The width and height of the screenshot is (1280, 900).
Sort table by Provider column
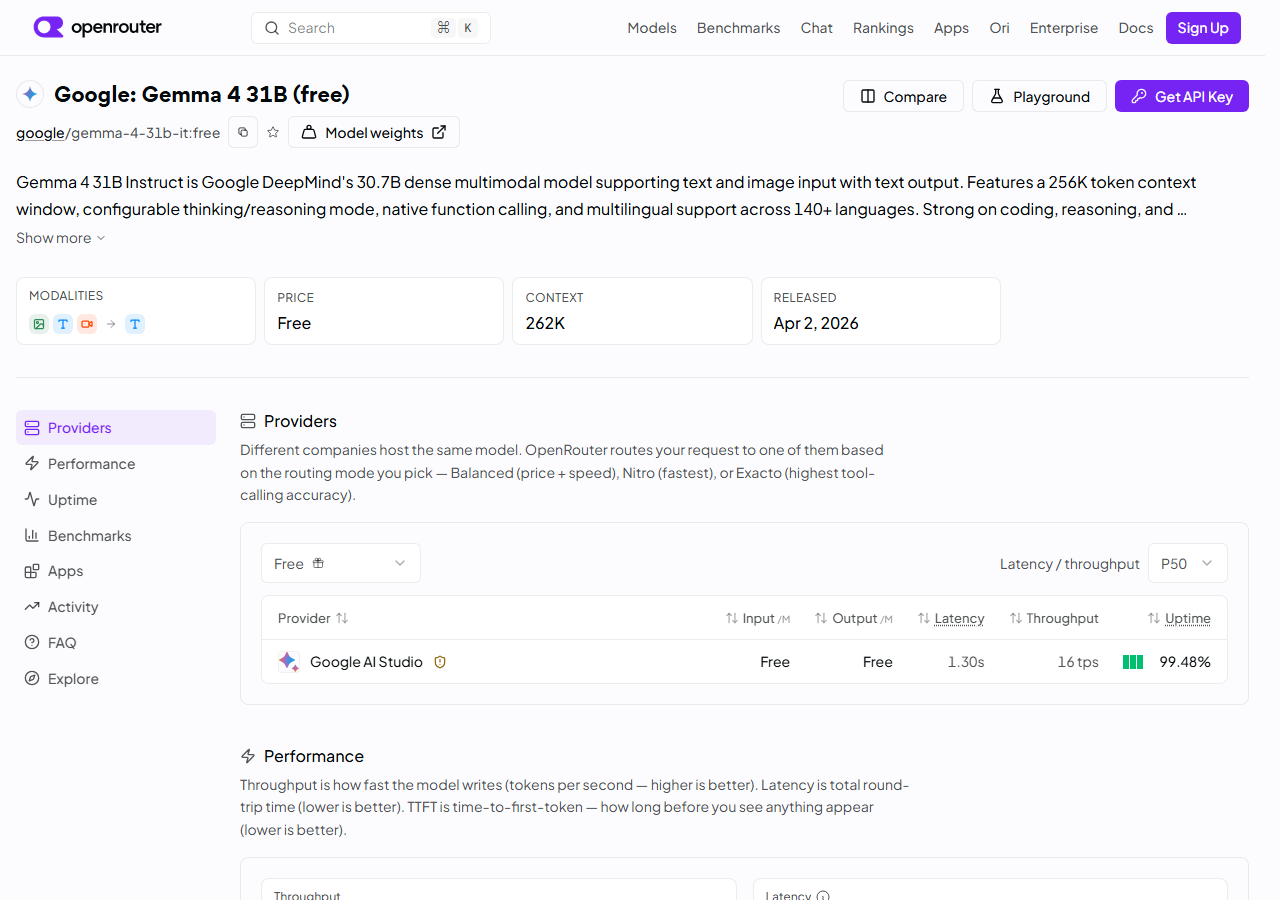[x=313, y=618]
